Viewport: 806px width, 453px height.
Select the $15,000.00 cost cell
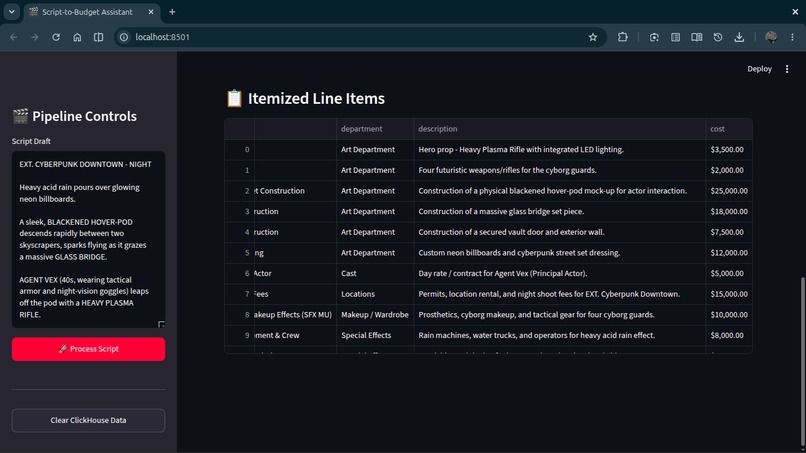pos(729,294)
